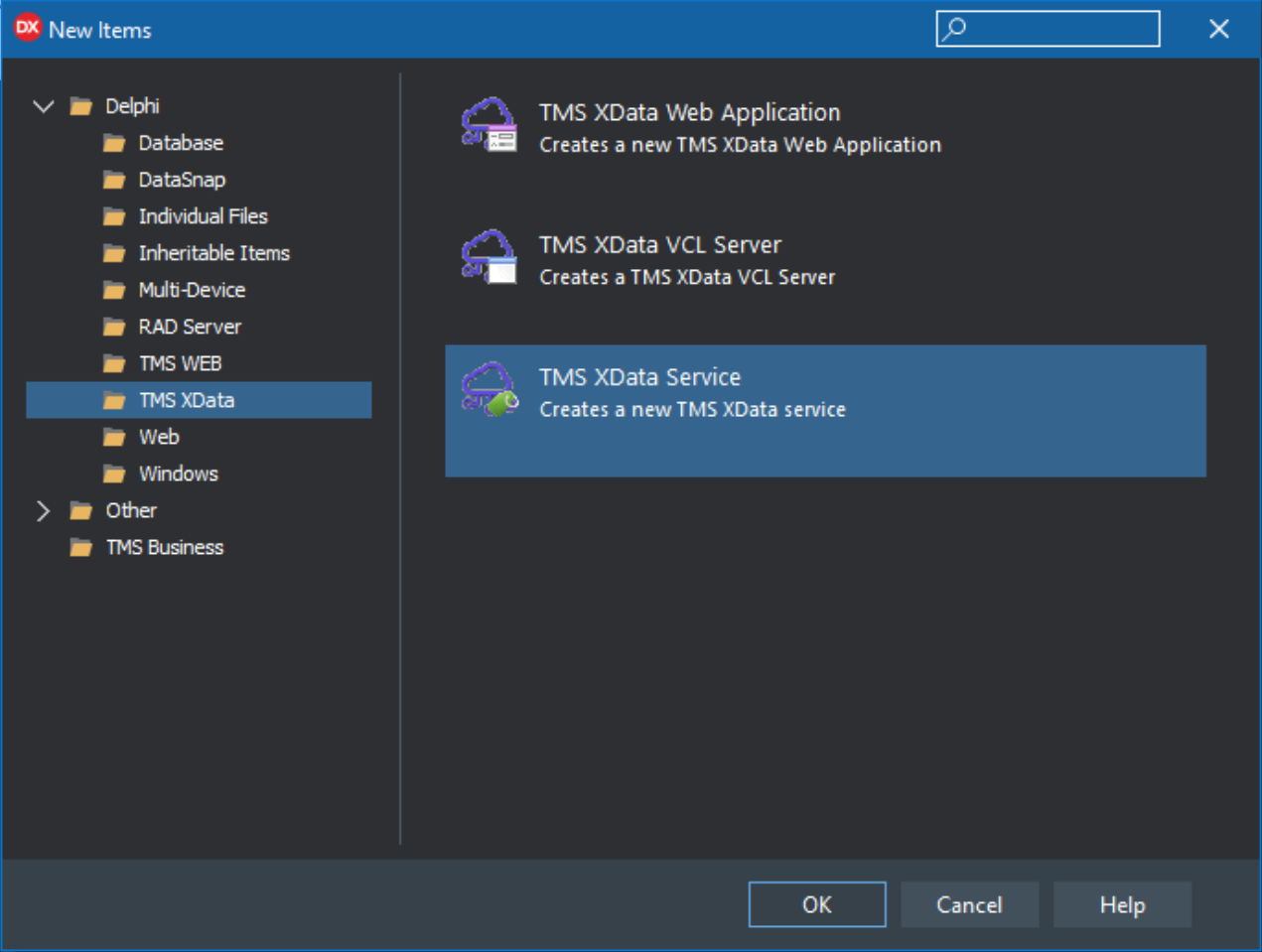Viewport: 1262px width, 952px height.
Task: Select the DataSnap category
Action: [182, 180]
